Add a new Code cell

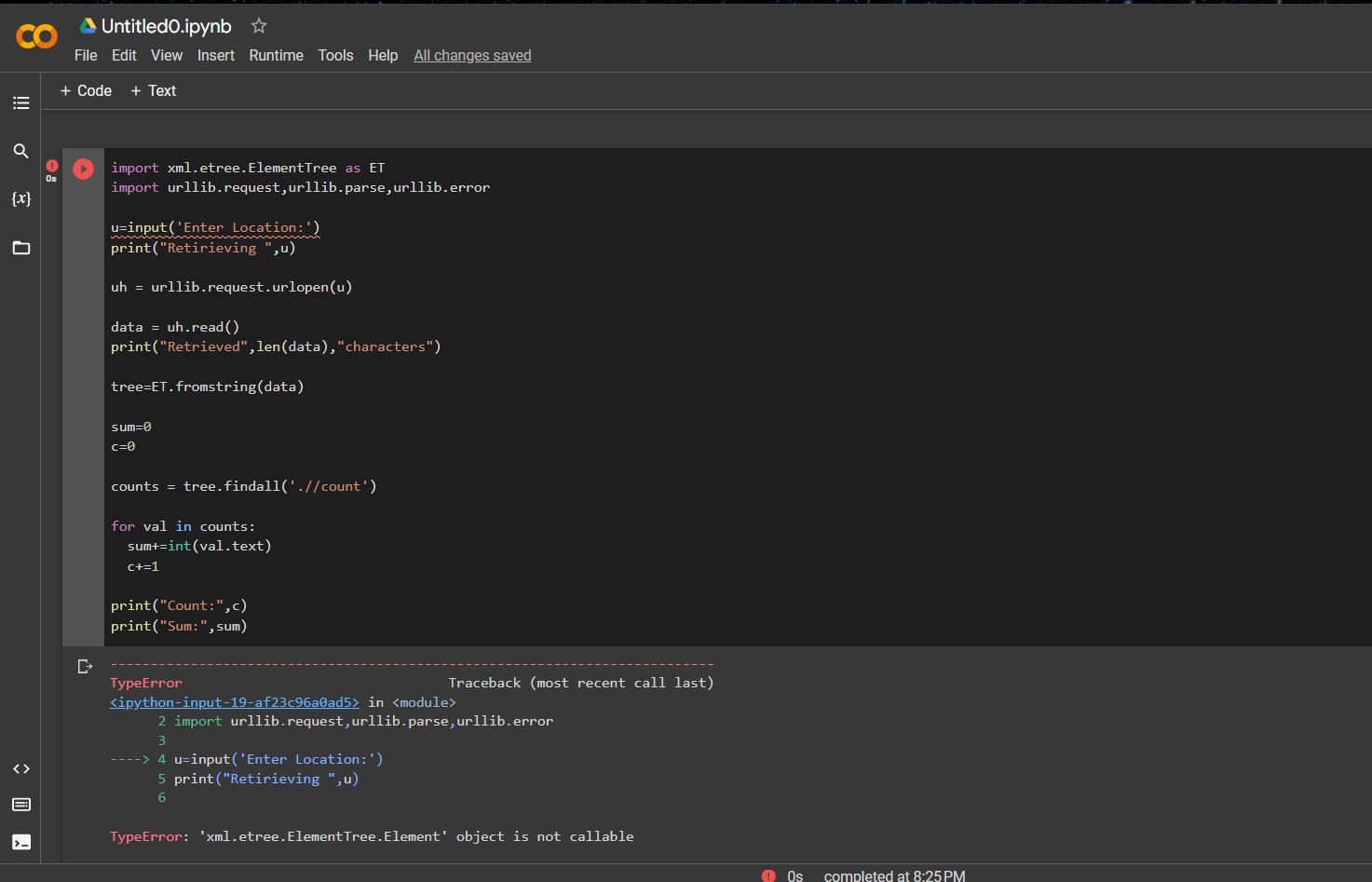86,90
